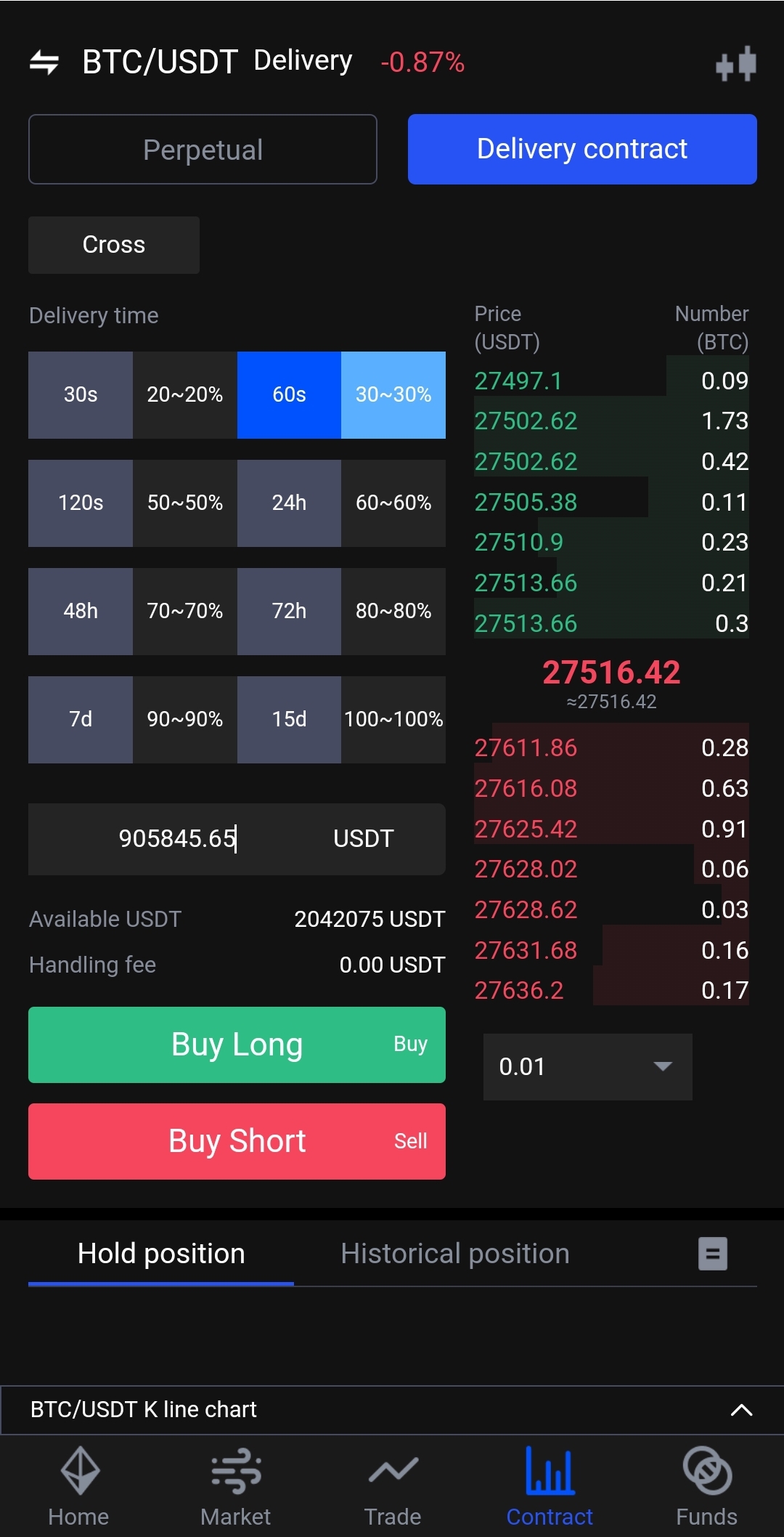Viewport: 784px width, 1537px height.
Task: Open the Funds nav icon
Action: point(706,1472)
